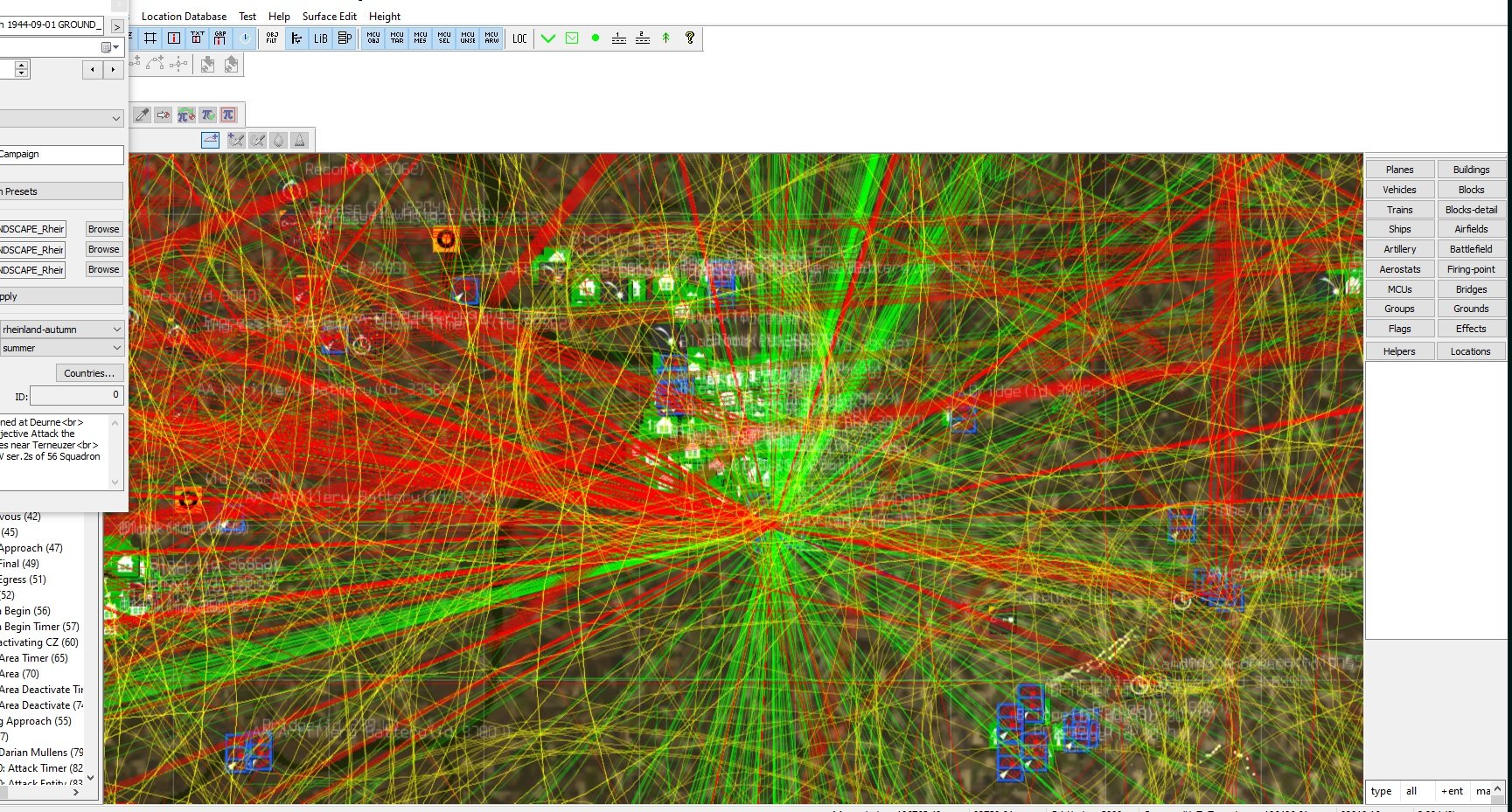Image resolution: width=1512 pixels, height=812 pixels.
Task: Click the ID input field
Action: point(77,396)
